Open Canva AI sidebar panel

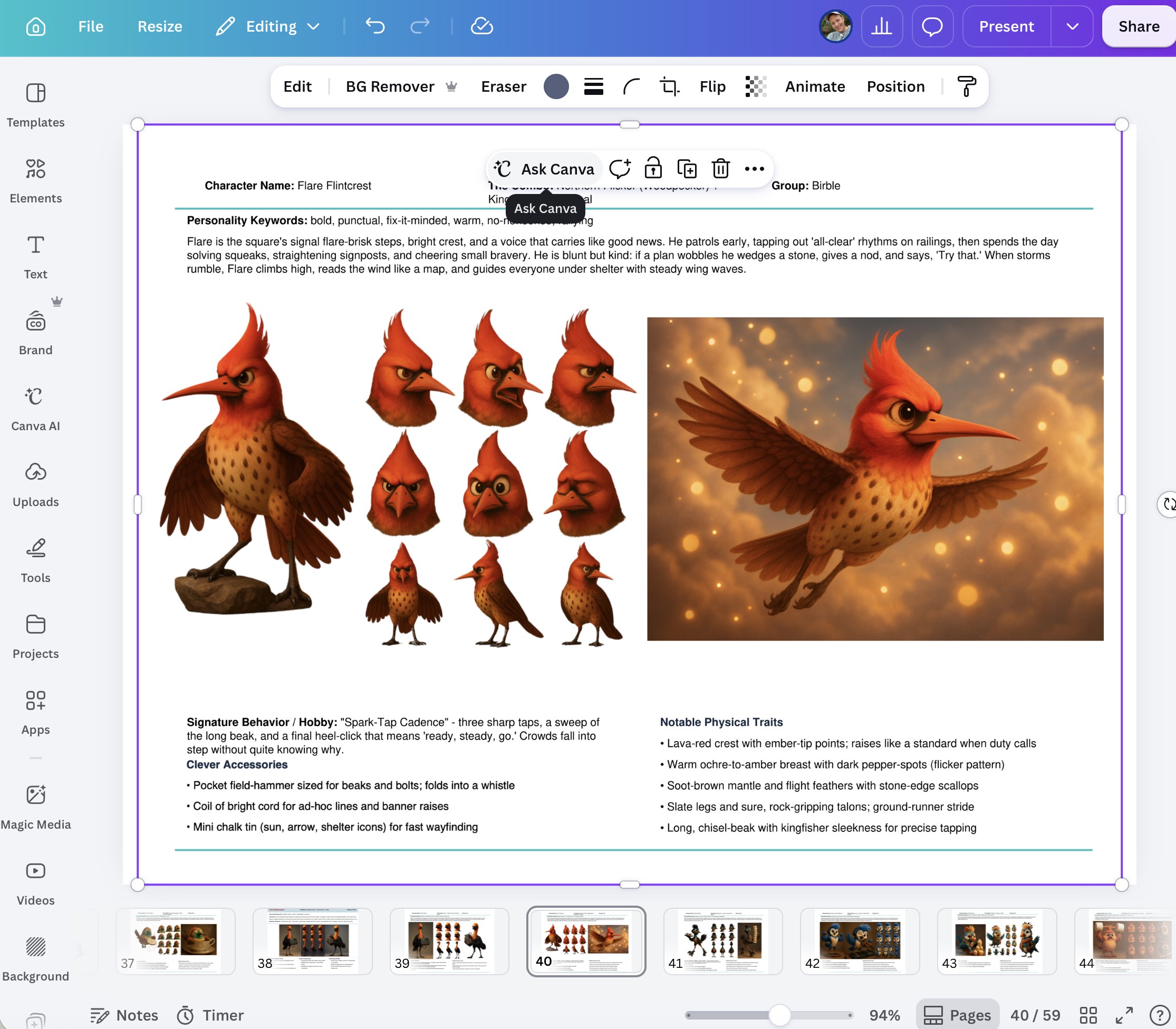click(x=36, y=409)
